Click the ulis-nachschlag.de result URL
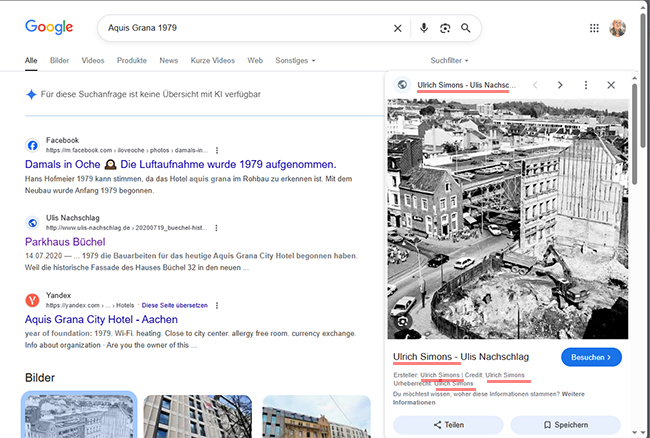The width and height of the screenshot is (650, 438). pos(126,228)
